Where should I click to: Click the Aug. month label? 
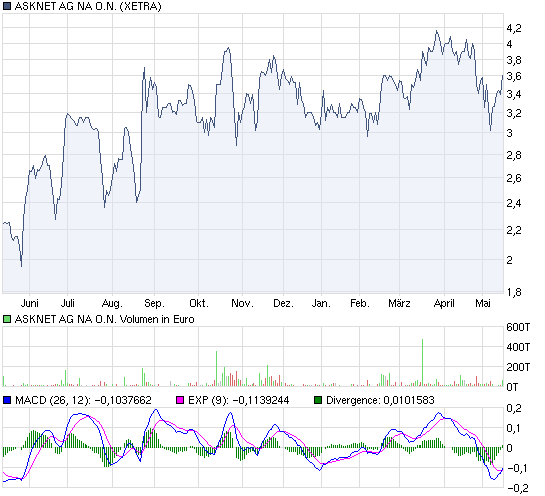coord(112,304)
